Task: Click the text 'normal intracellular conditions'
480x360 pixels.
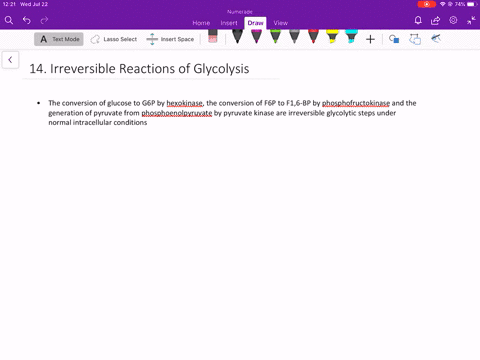Action: [98, 122]
